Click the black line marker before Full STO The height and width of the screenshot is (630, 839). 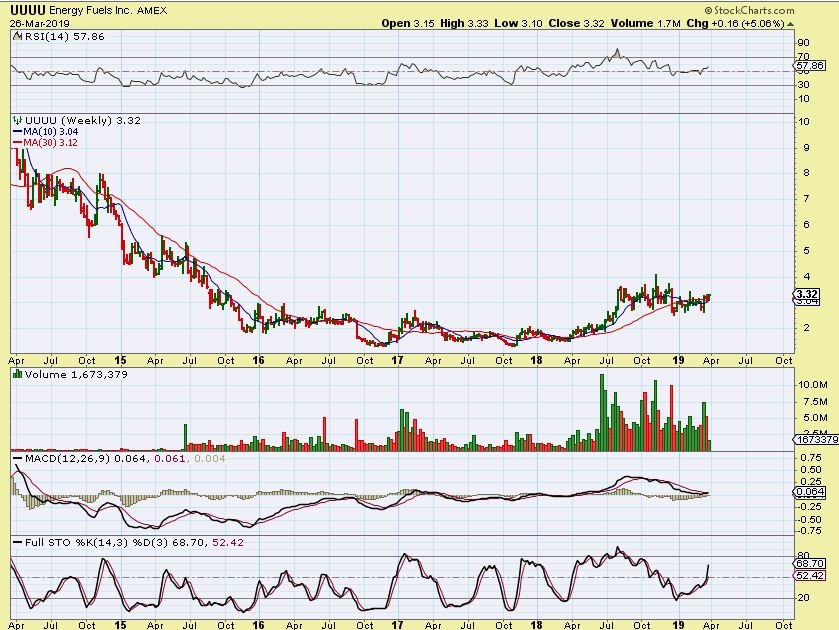tap(18, 543)
